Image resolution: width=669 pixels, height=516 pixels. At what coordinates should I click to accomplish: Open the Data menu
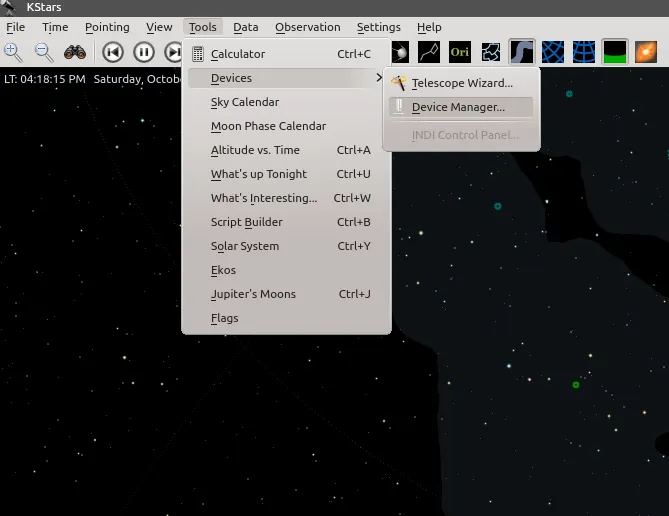click(x=245, y=27)
